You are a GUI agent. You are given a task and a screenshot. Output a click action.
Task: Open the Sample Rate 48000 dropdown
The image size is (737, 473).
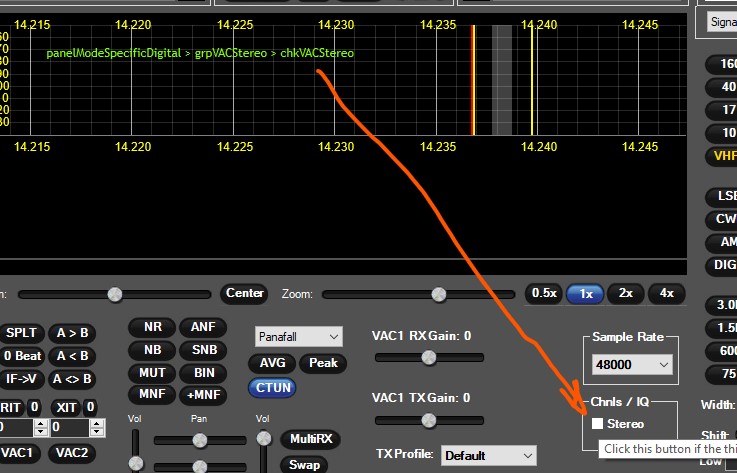point(630,365)
